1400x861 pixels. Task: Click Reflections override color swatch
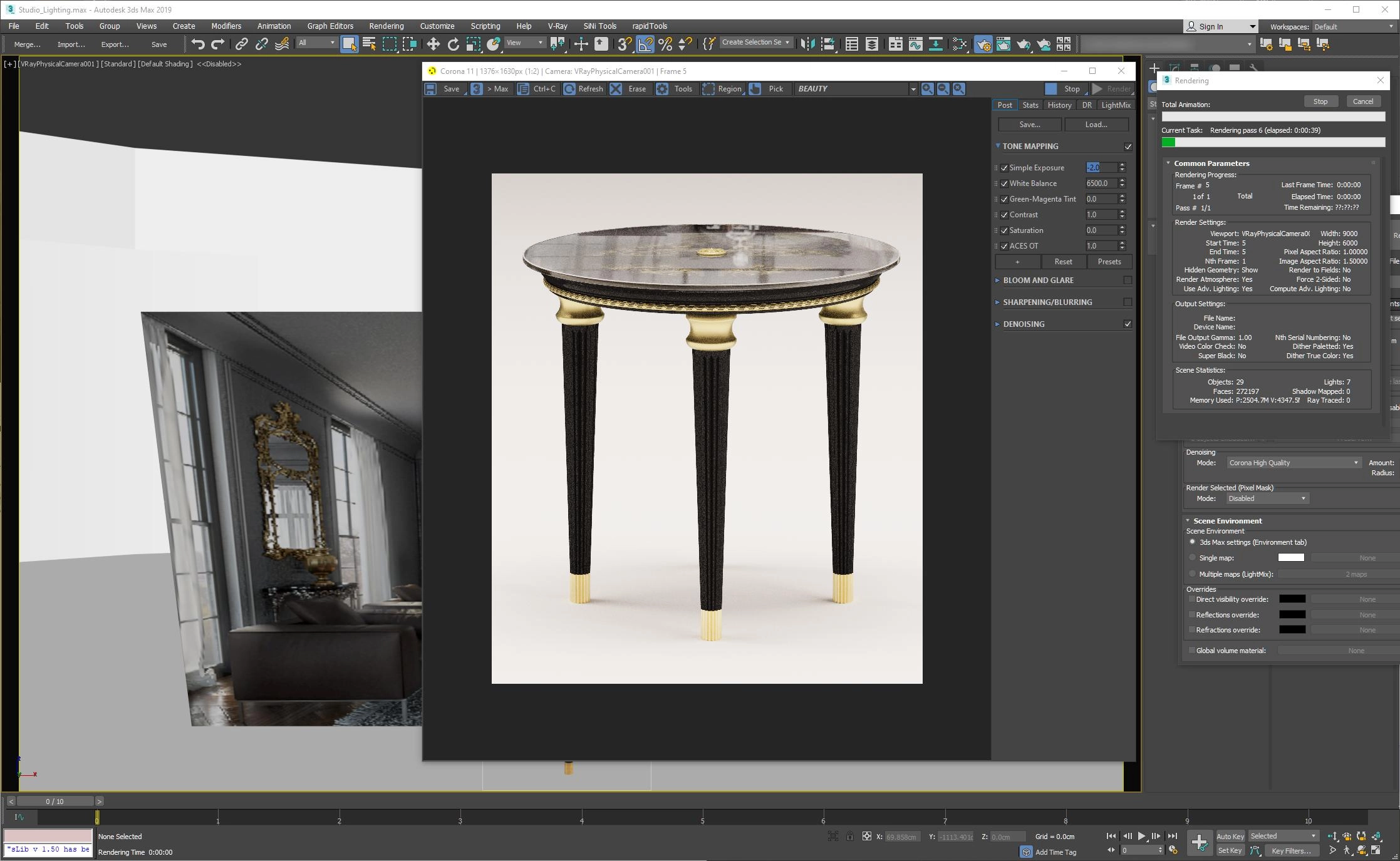pos(1292,615)
